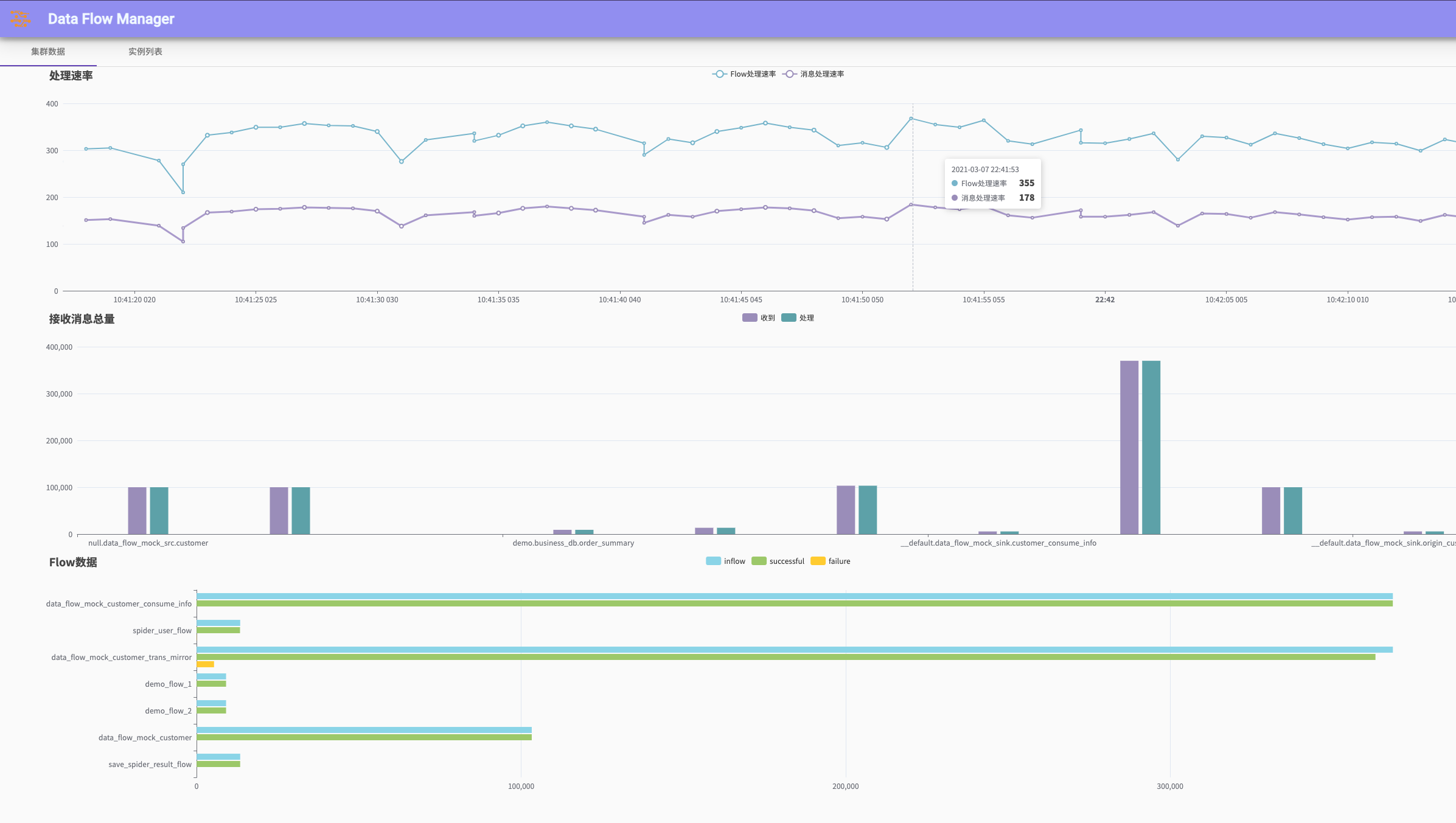1456x823 pixels.
Task: Click yellow failure bar of customer_trans_mirror
Action: [x=205, y=664]
